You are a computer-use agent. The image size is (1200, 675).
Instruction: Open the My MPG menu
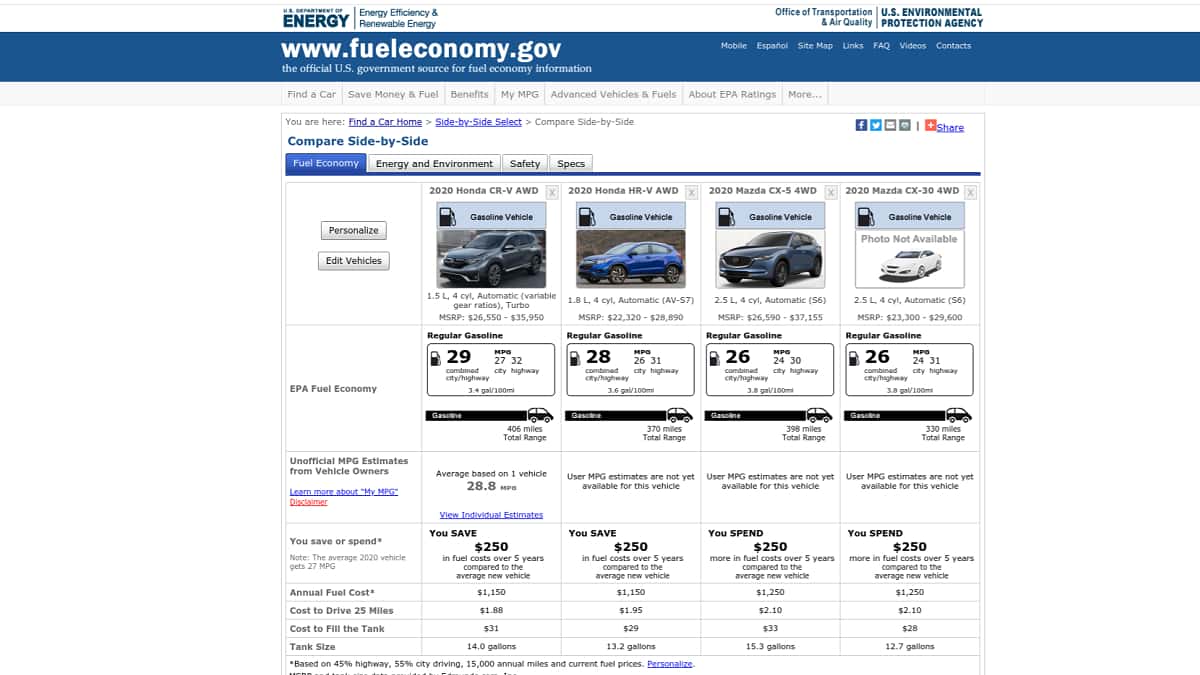pyautogui.click(x=520, y=94)
